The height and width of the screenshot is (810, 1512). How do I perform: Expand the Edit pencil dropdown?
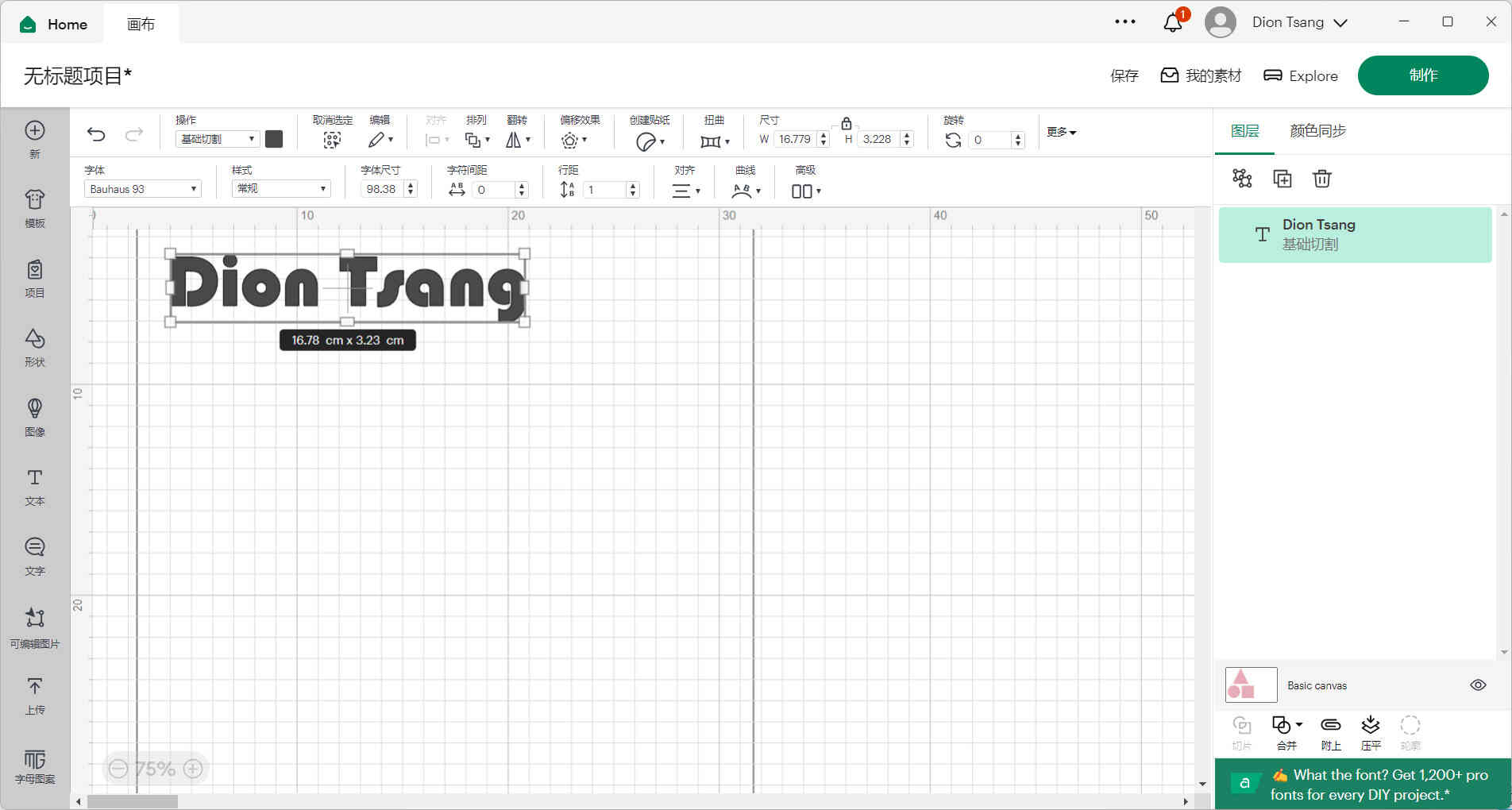pyautogui.click(x=380, y=140)
